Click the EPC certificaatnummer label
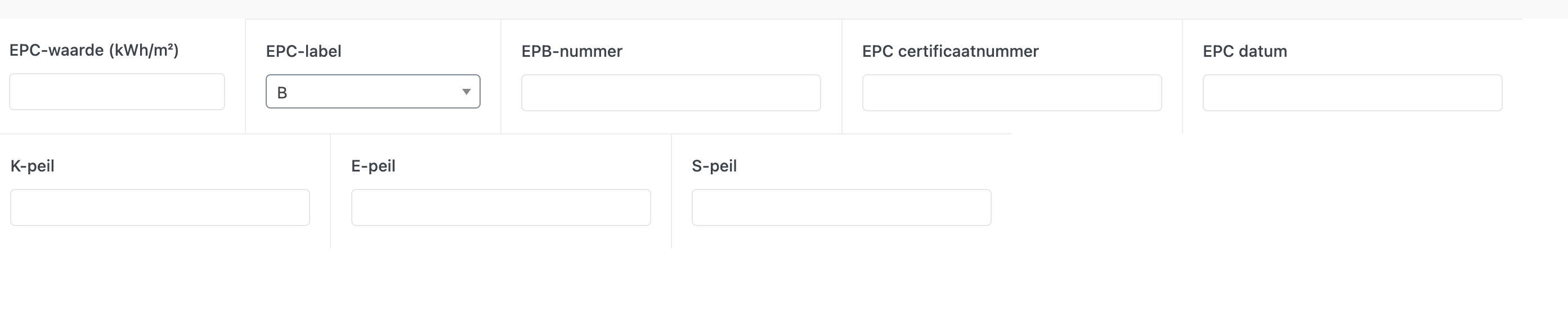Viewport: 1568px width, 325px height. [950, 51]
